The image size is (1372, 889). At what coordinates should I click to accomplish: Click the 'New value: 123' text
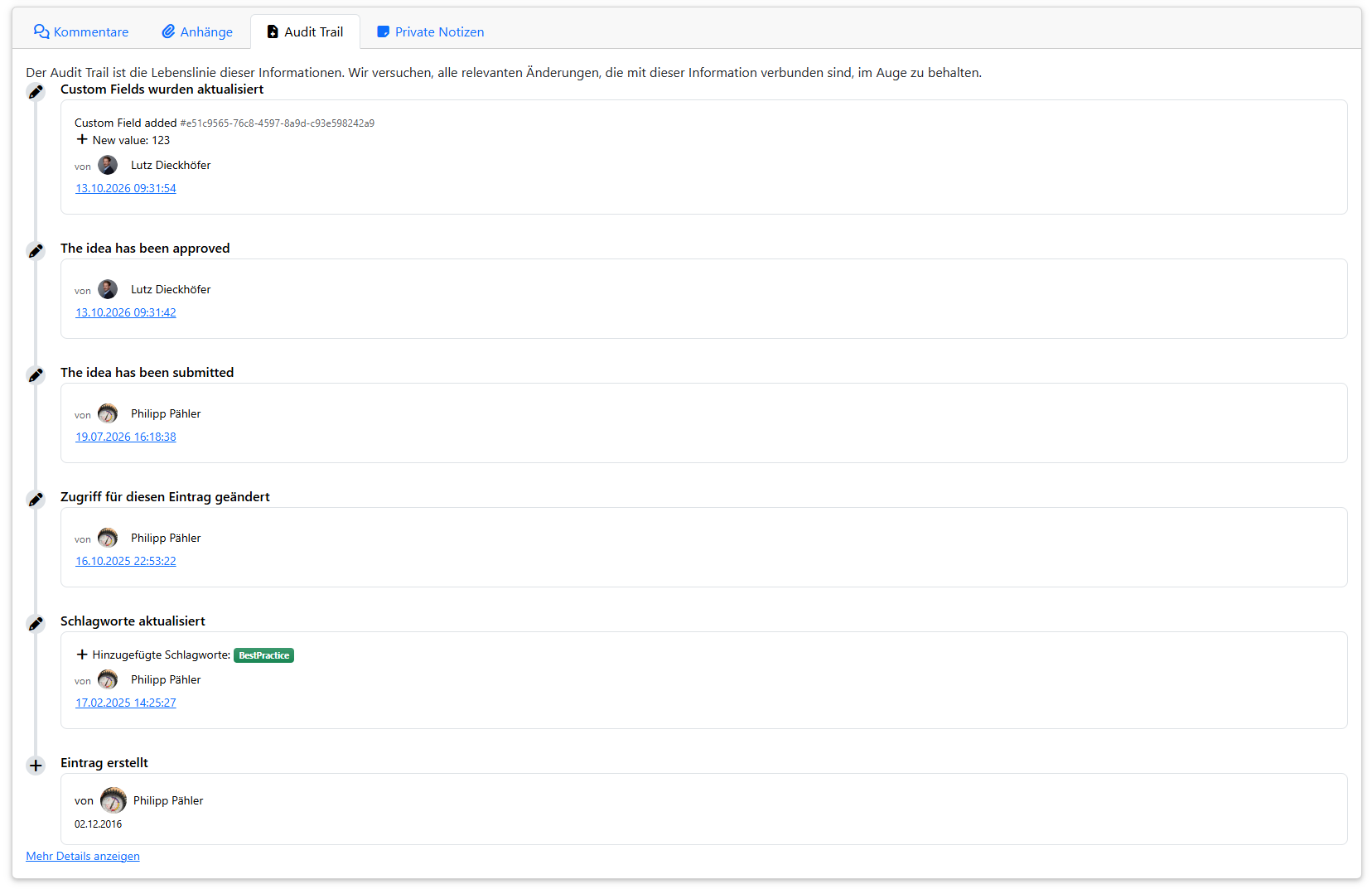point(131,140)
